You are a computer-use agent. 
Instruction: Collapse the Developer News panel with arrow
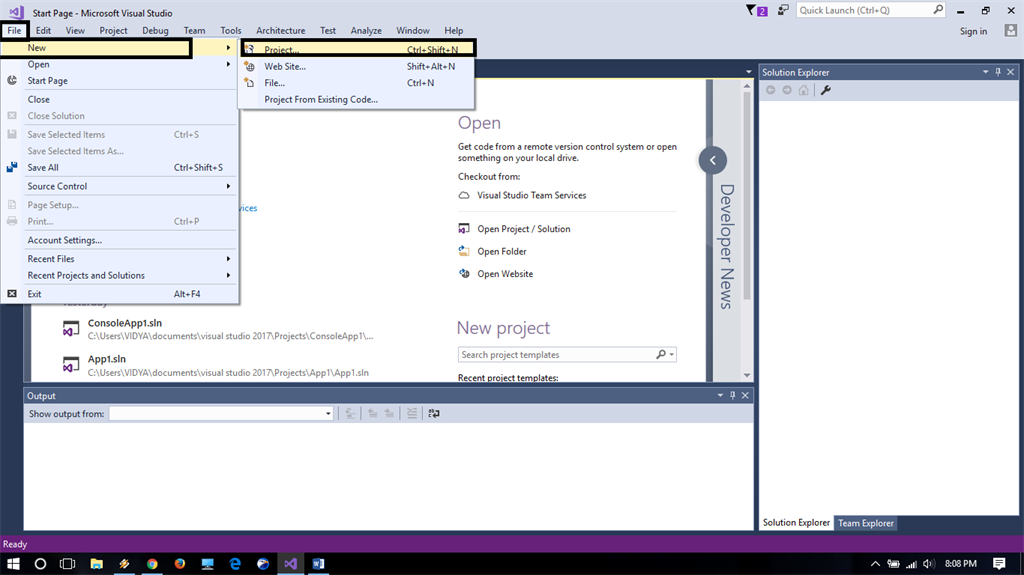712,160
